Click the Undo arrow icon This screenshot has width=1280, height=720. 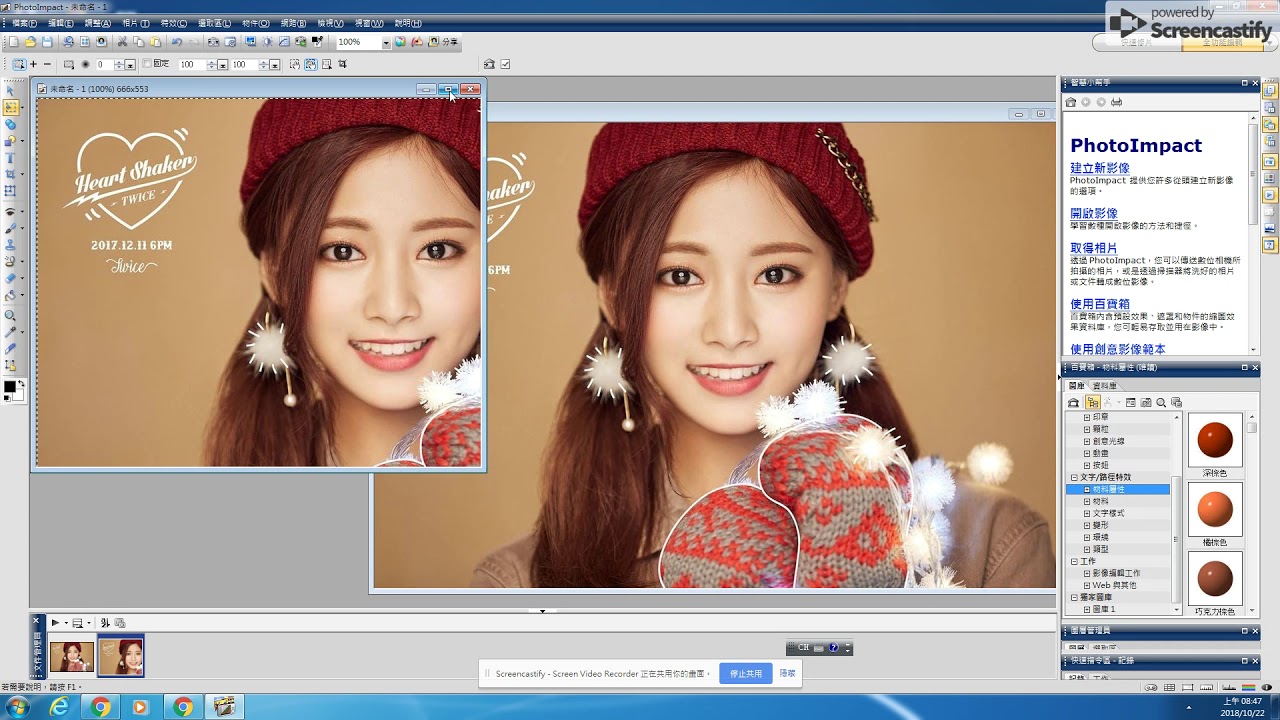177,42
